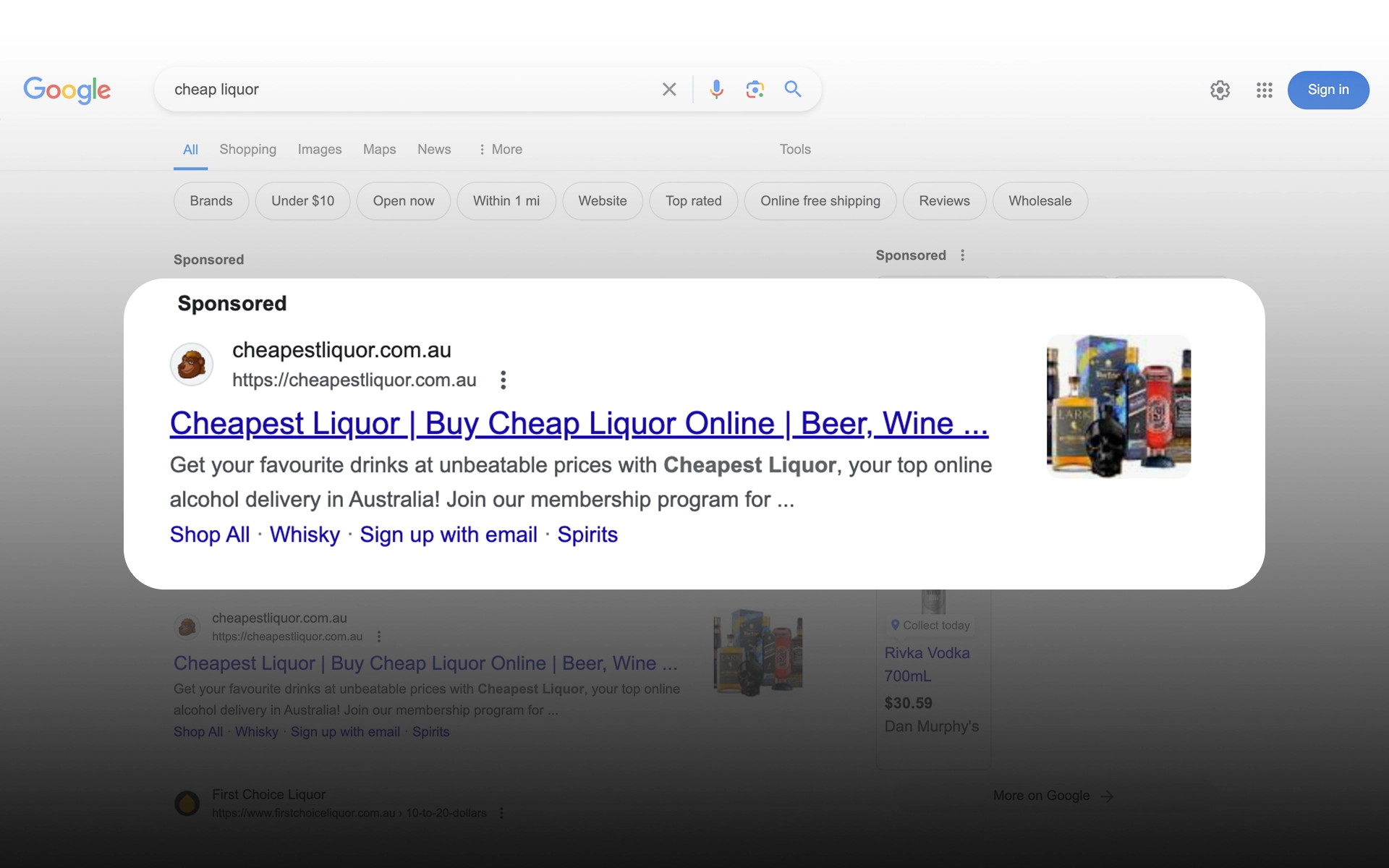This screenshot has width=1389, height=868.
Task: Open the Rivka Vodka 700mL product link
Action: (927, 664)
